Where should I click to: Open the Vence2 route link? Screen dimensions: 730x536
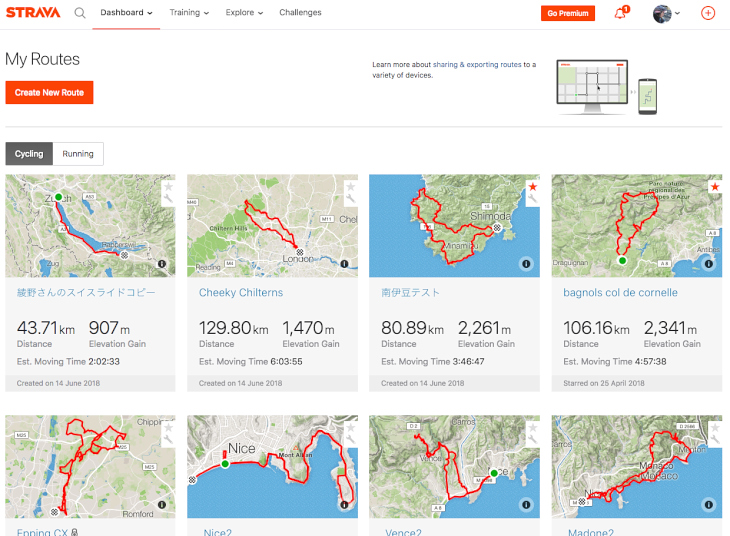coord(403,532)
